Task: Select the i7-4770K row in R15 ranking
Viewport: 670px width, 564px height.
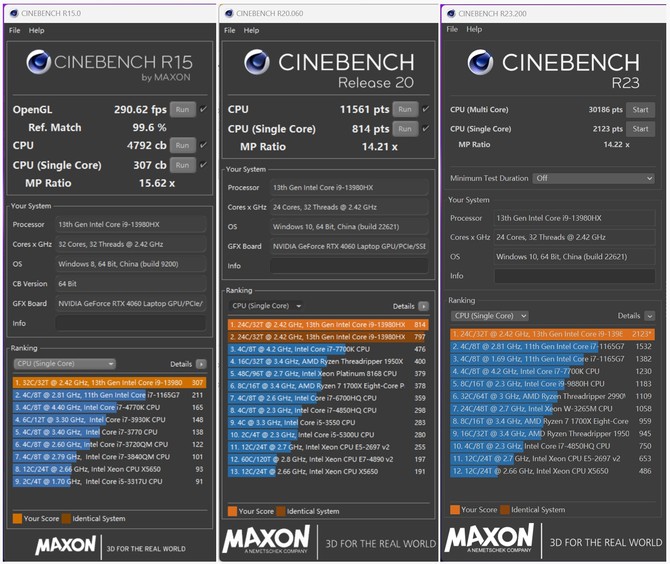Action: [109, 408]
